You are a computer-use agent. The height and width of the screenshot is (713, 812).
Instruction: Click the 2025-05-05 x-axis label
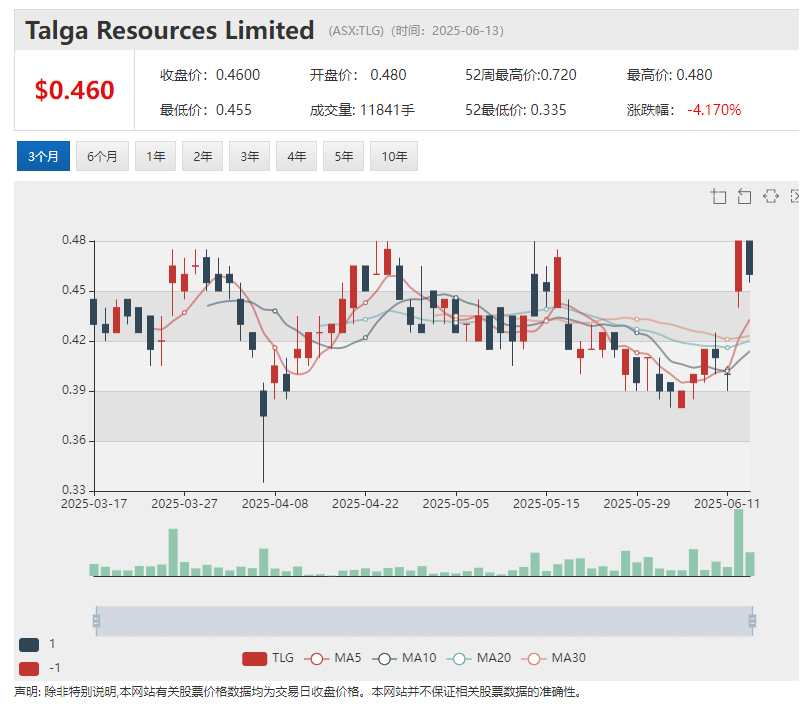(456, 504)
